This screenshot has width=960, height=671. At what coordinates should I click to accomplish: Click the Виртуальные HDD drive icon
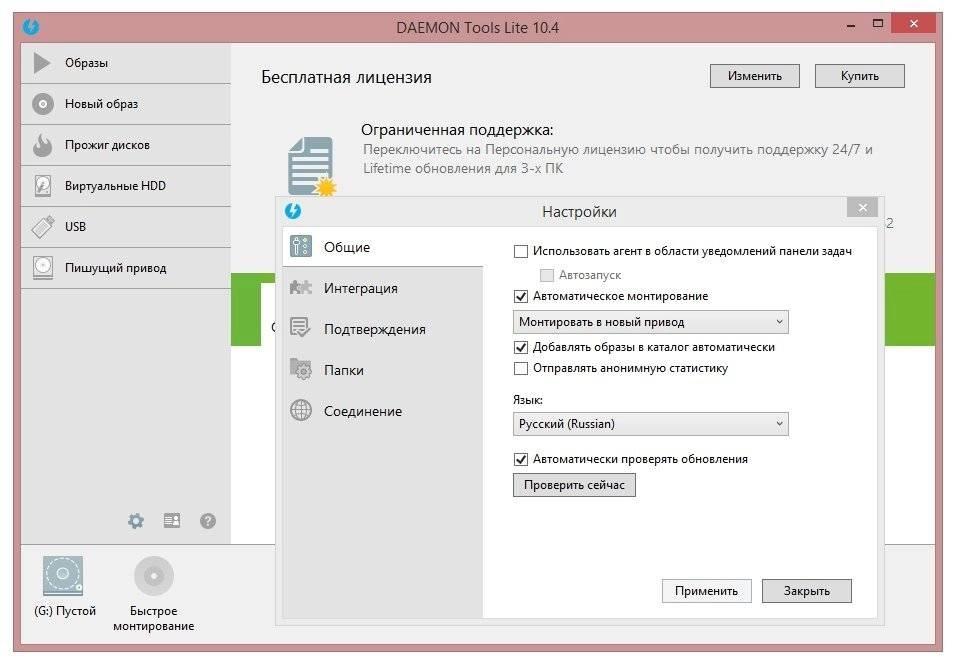pyautogui.click(x=42, y=186)
